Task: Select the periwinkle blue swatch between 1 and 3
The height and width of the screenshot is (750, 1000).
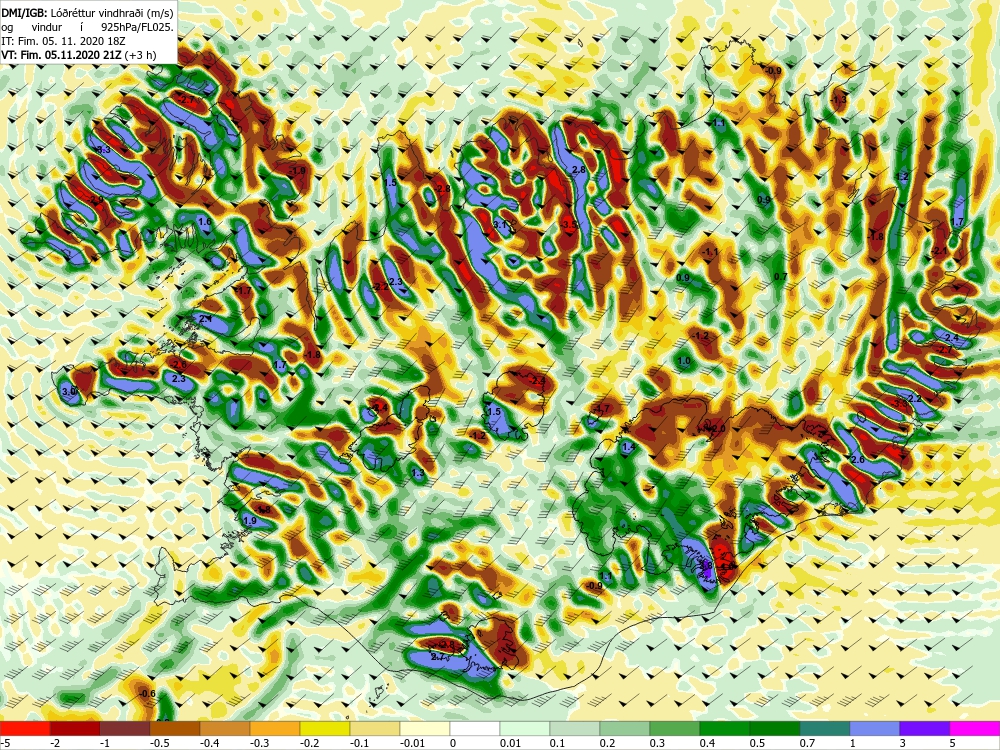Action: tap(875, 728)
